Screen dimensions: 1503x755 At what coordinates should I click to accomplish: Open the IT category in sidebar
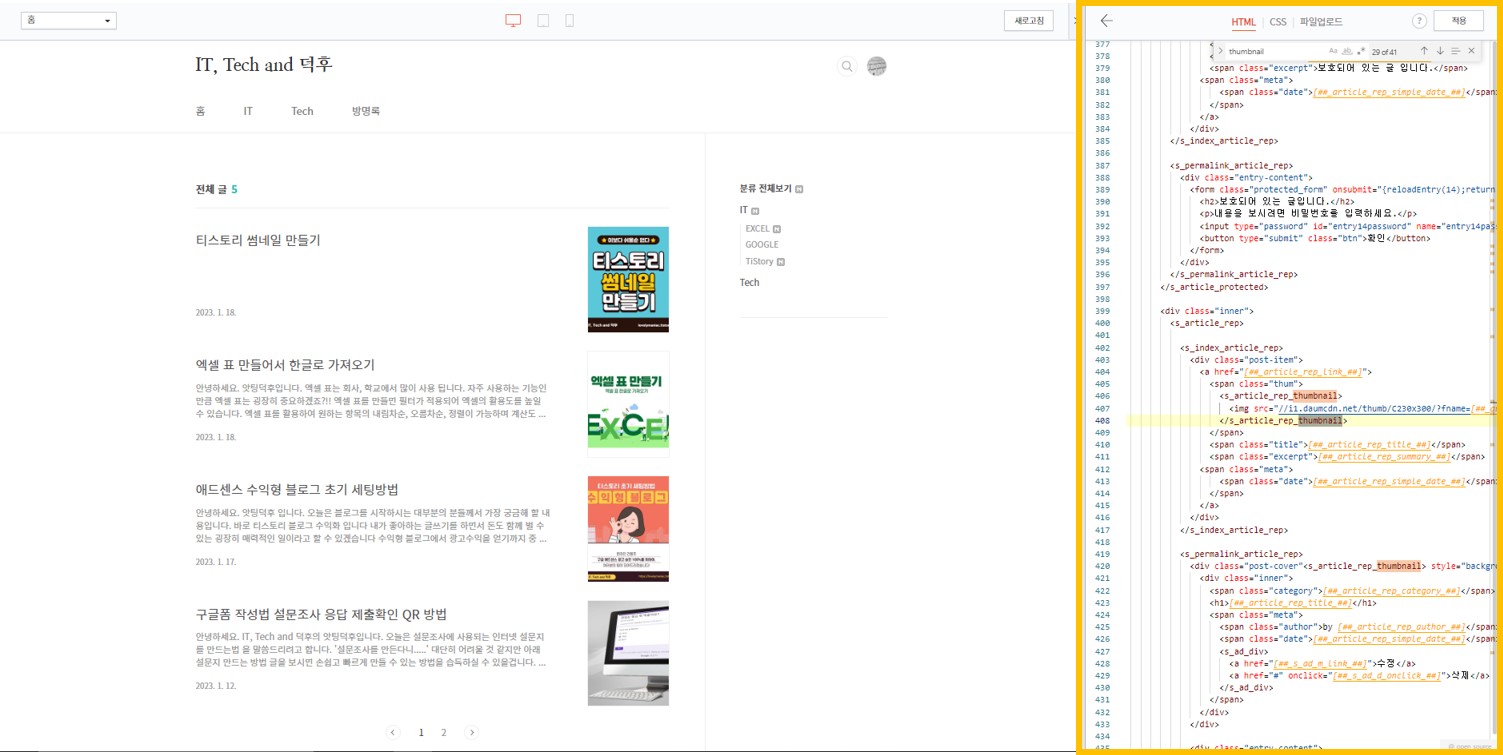(744, 210)
